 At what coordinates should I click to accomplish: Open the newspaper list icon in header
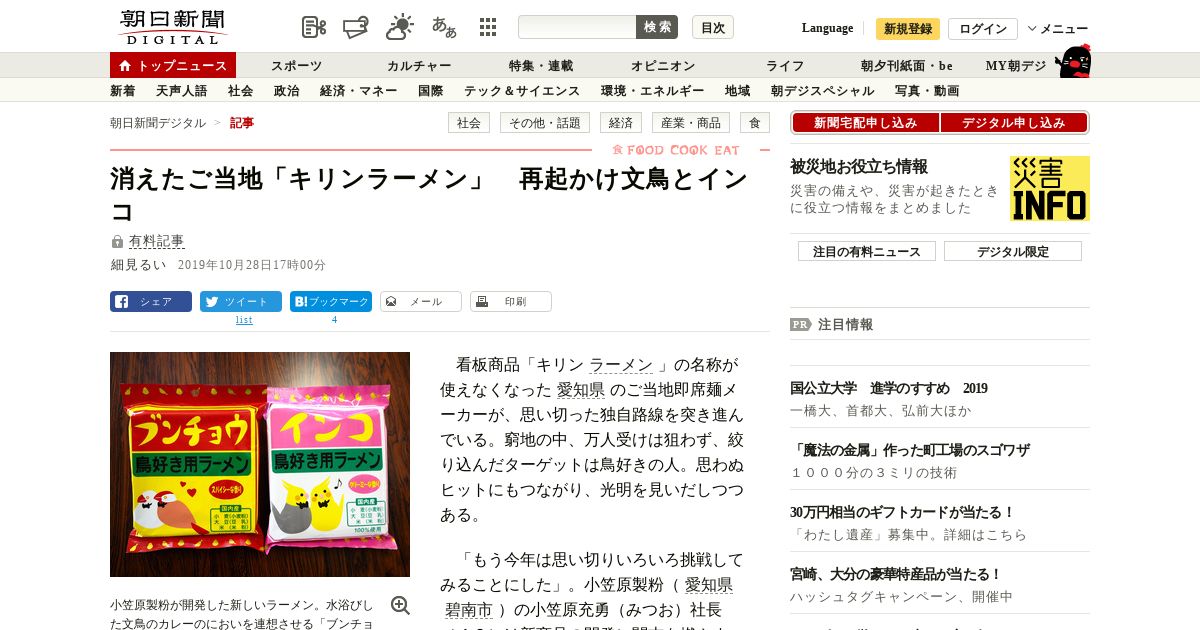[313, 27]
